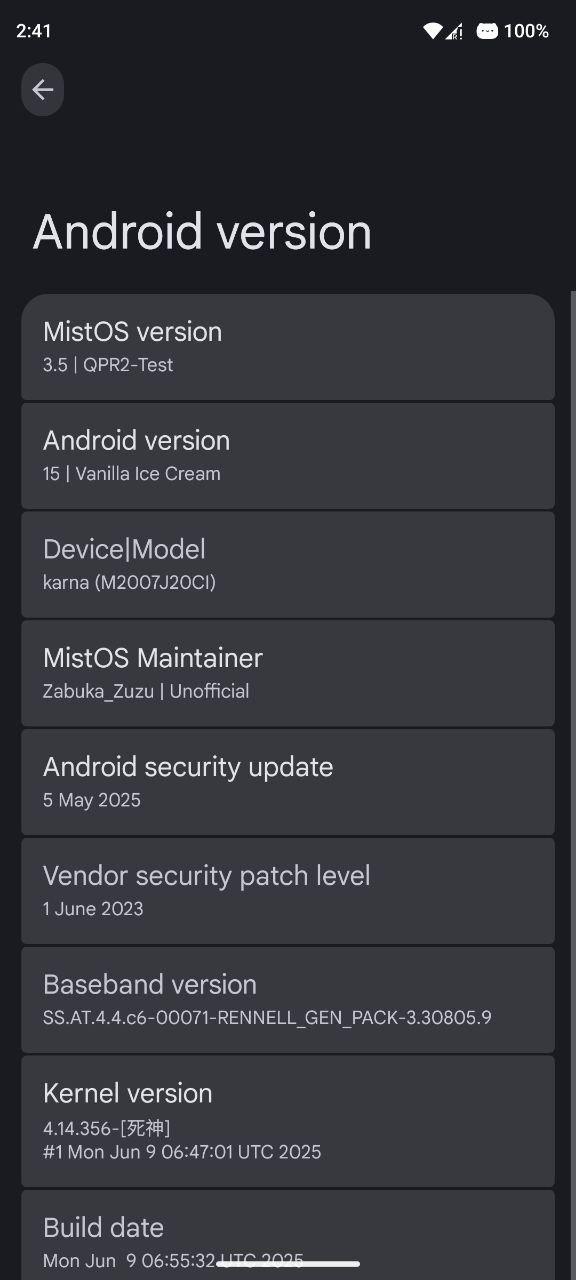This screenshot has height=1280, width=576.
Task: Select the Device|Model karna row
Action: coord(288,565)
